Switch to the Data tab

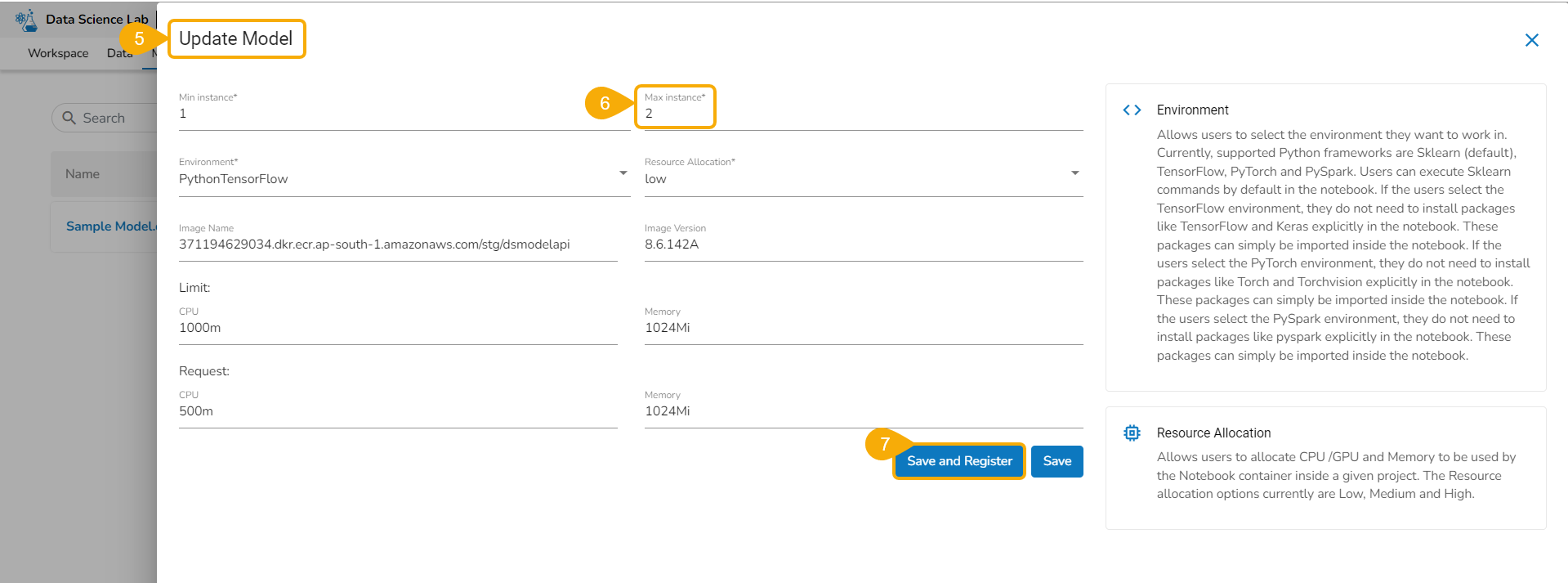[119, 53]
